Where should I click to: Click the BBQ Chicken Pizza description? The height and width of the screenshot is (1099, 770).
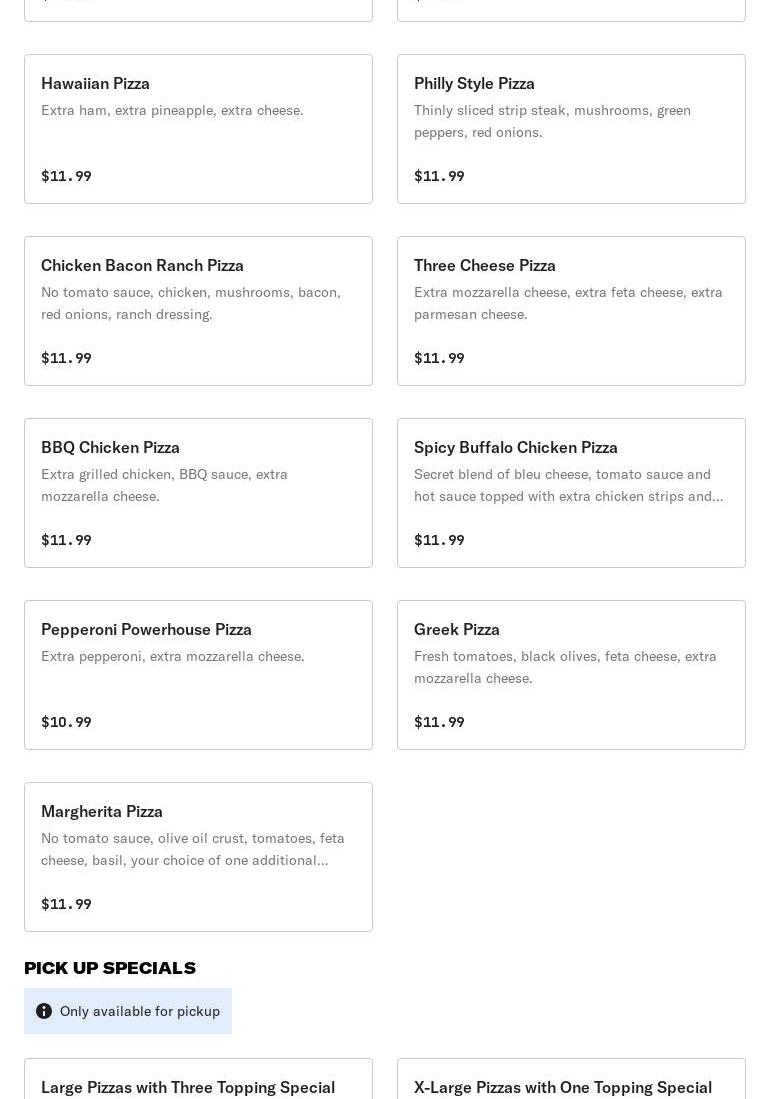coord(164,485)
